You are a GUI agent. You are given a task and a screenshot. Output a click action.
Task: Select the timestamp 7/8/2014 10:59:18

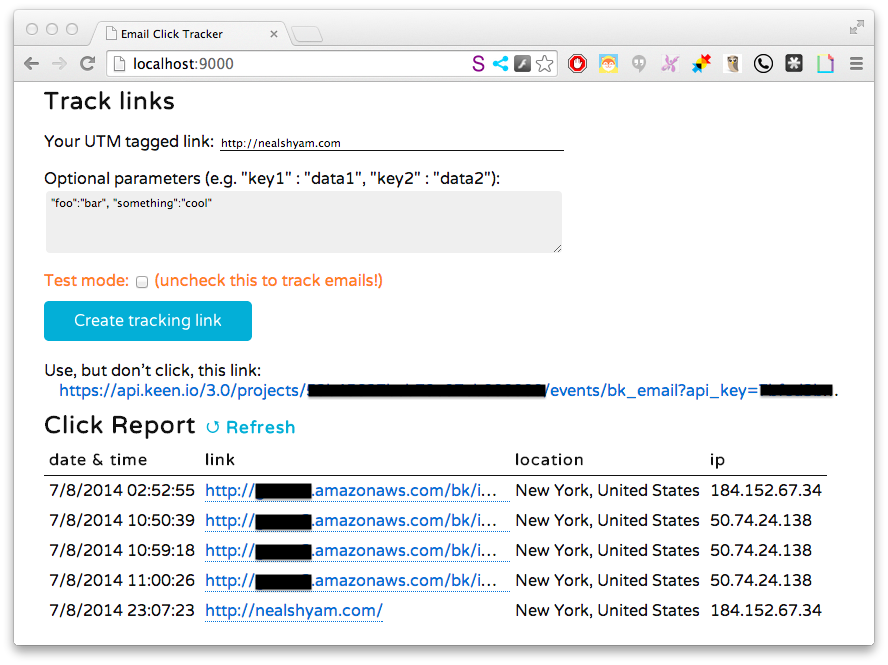[x=122, y=551]
